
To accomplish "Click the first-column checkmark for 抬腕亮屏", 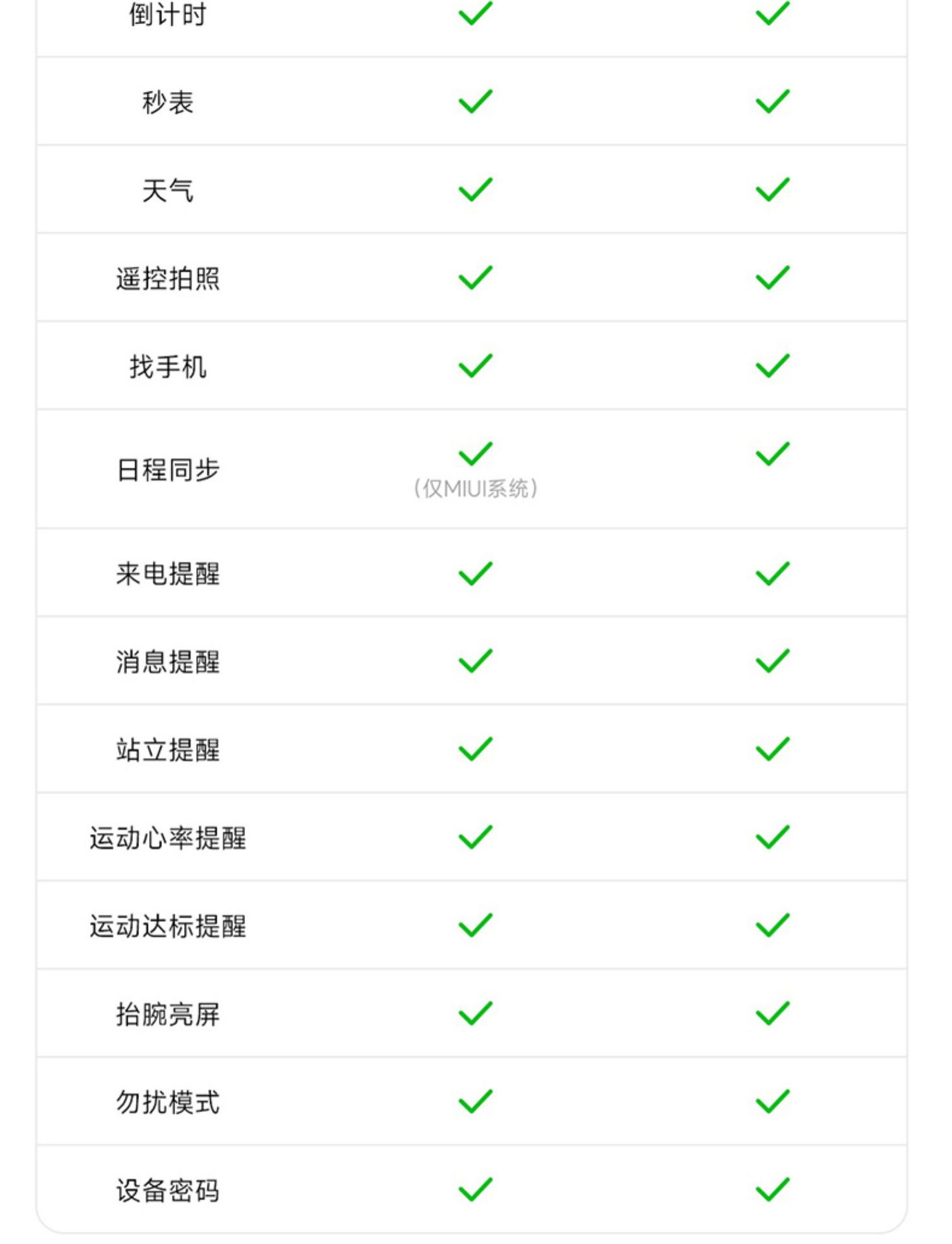I will (x=475, y=1014).
